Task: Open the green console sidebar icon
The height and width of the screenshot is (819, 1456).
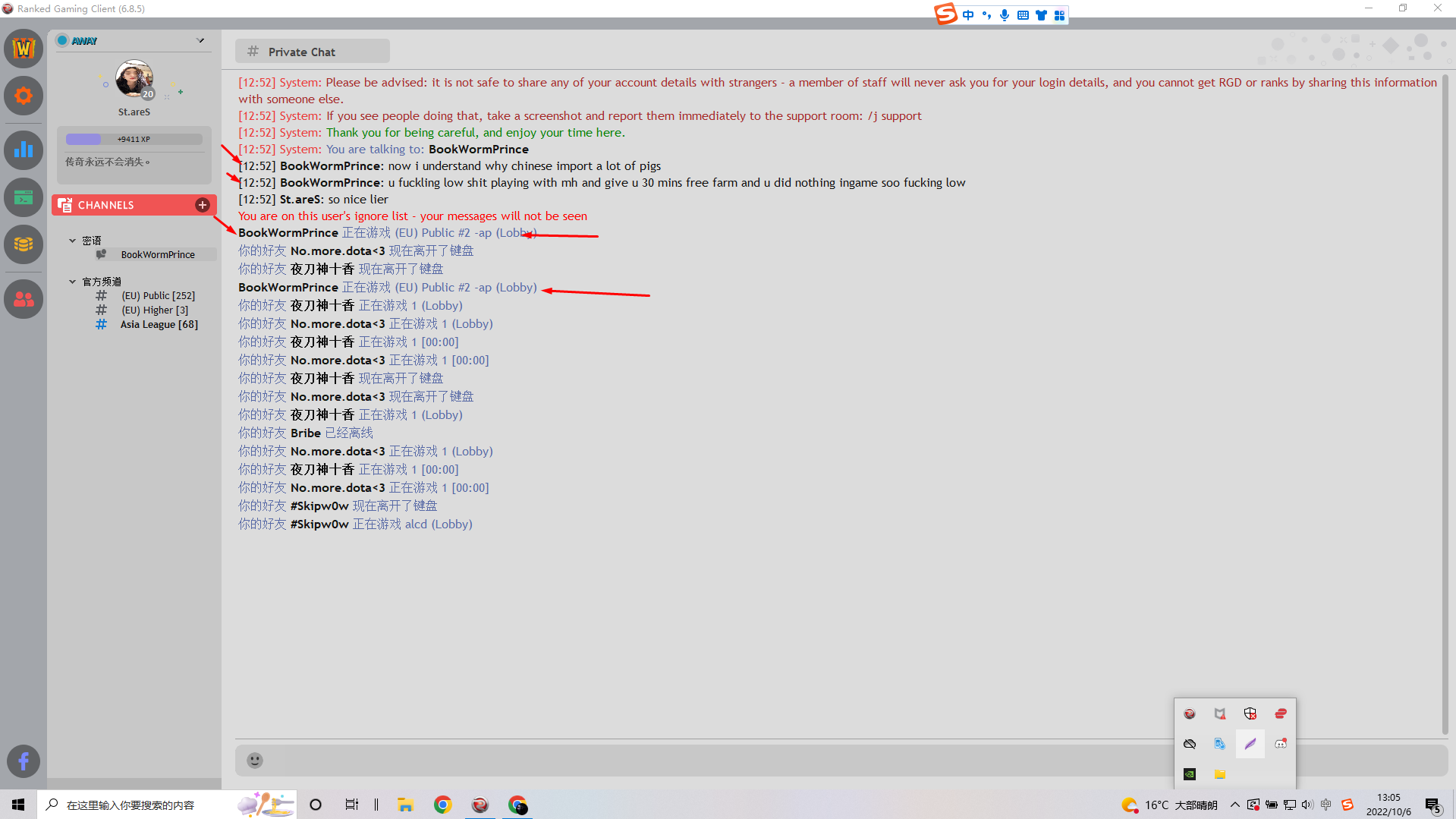Action: (24, 197)
